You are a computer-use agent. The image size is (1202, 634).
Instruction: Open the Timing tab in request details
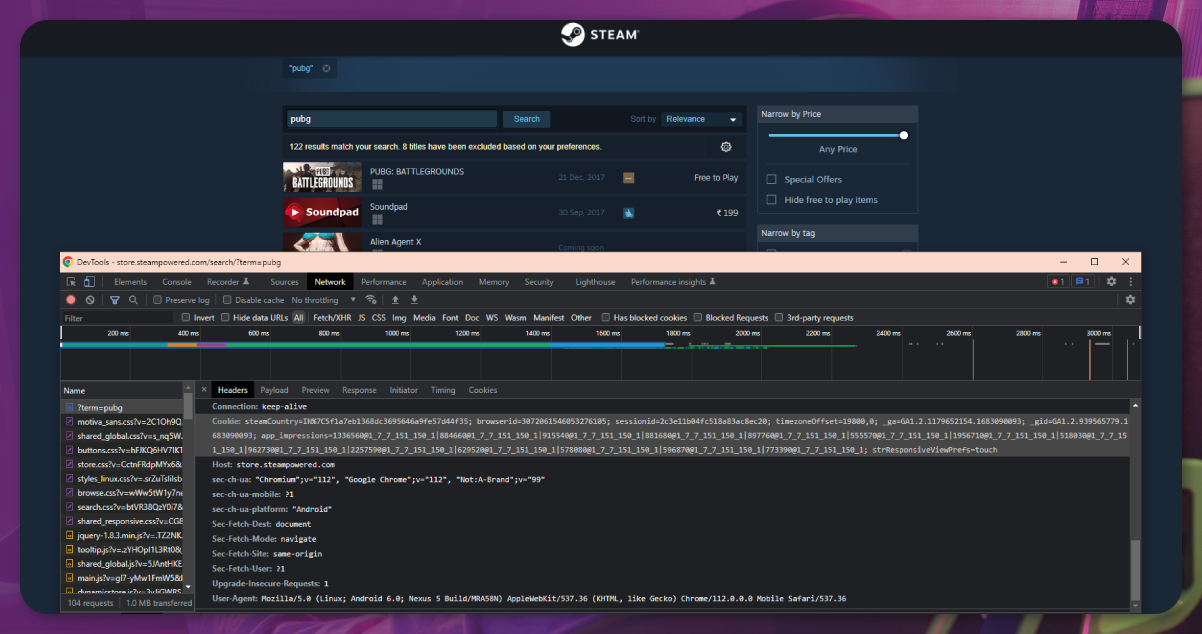[x=443, y=390]
